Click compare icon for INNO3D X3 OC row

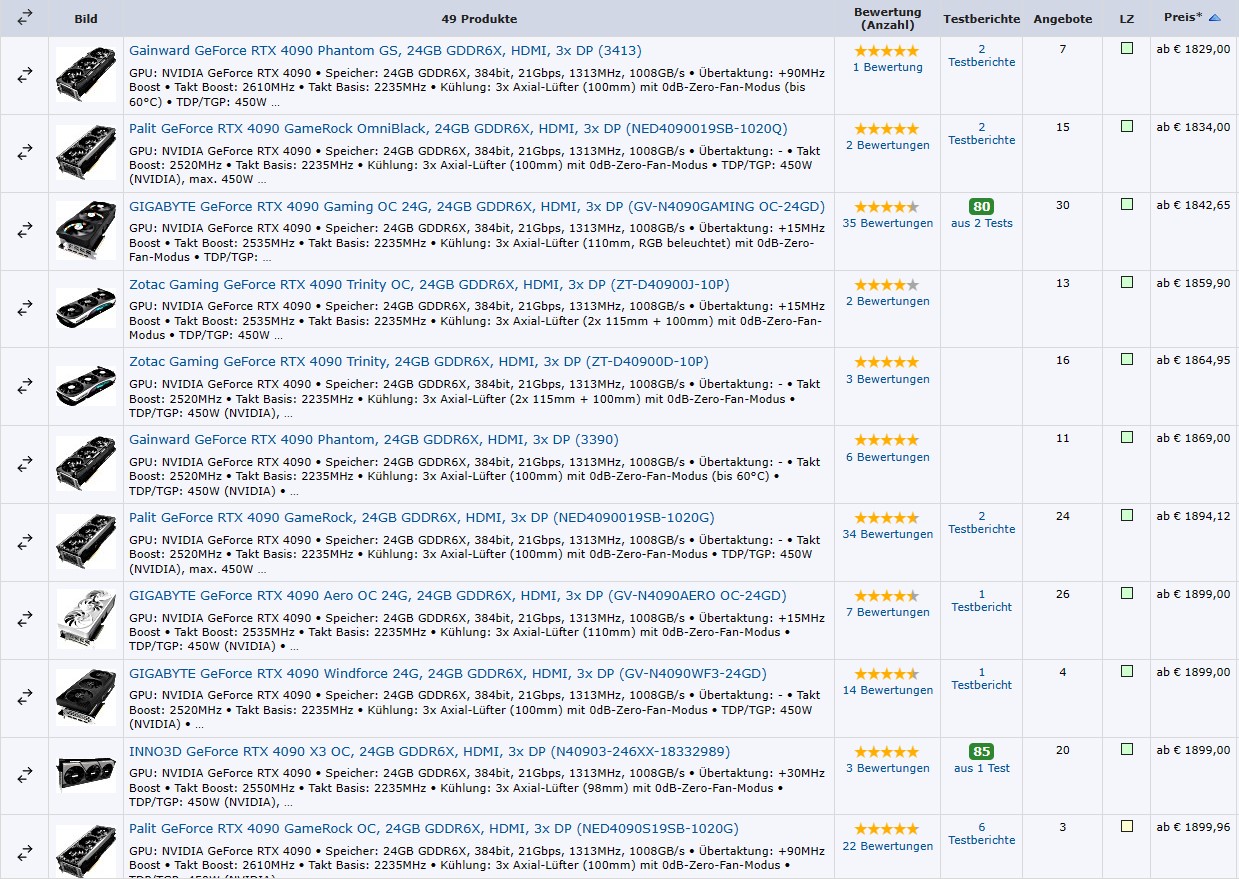[25, 775]
